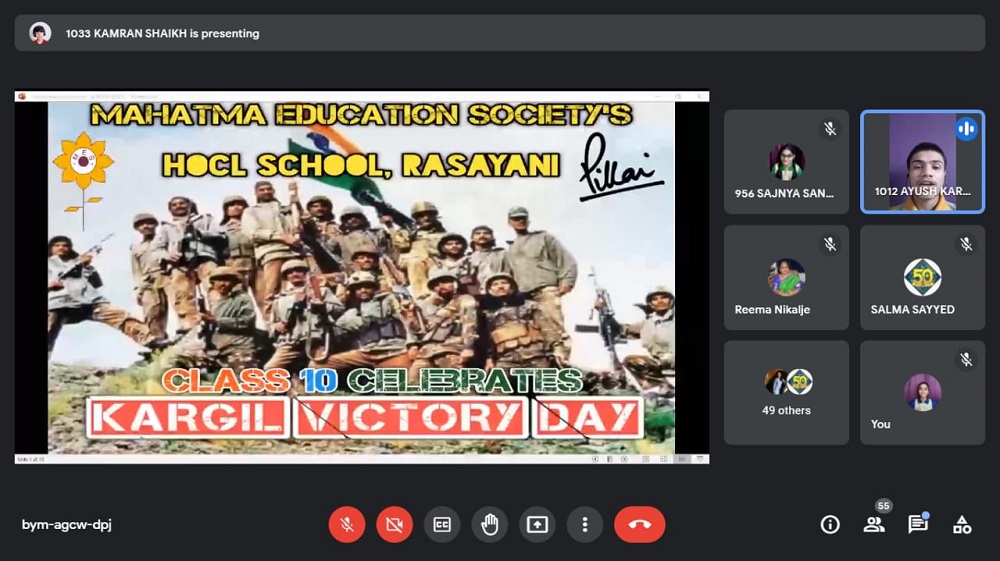This screenshot has height=561, width=1000.
Task: Show the people list with 55 badge
Action: pyautogui.click(x=874, y=524)
